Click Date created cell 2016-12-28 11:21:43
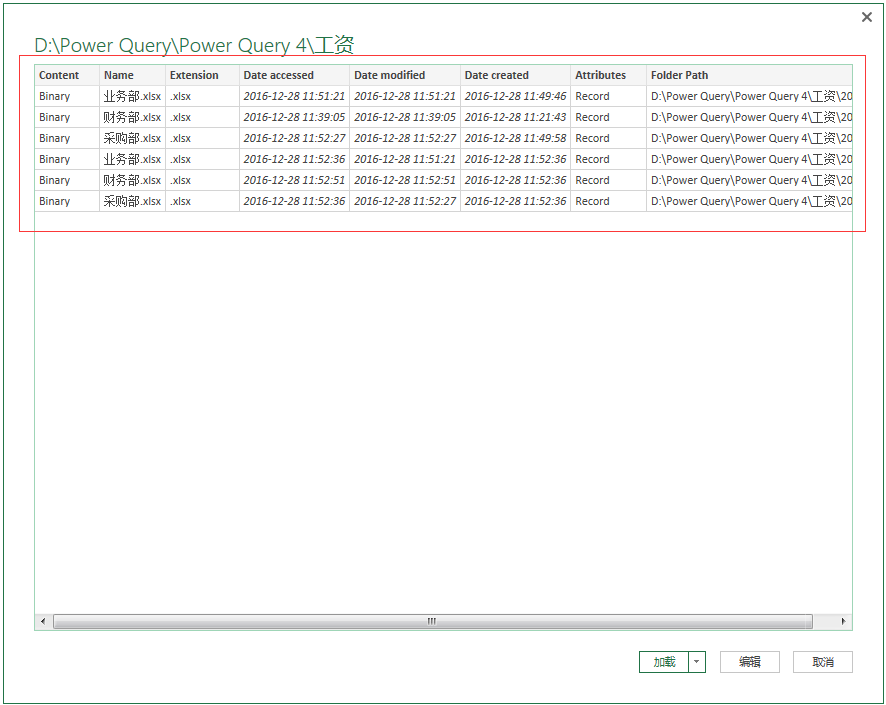The image size is (886, 705). [515, 118]
